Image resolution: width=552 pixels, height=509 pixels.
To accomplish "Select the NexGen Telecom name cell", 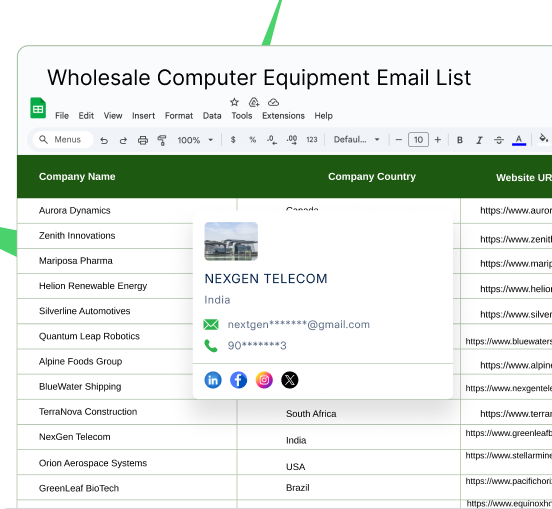I will pos(127,437).
